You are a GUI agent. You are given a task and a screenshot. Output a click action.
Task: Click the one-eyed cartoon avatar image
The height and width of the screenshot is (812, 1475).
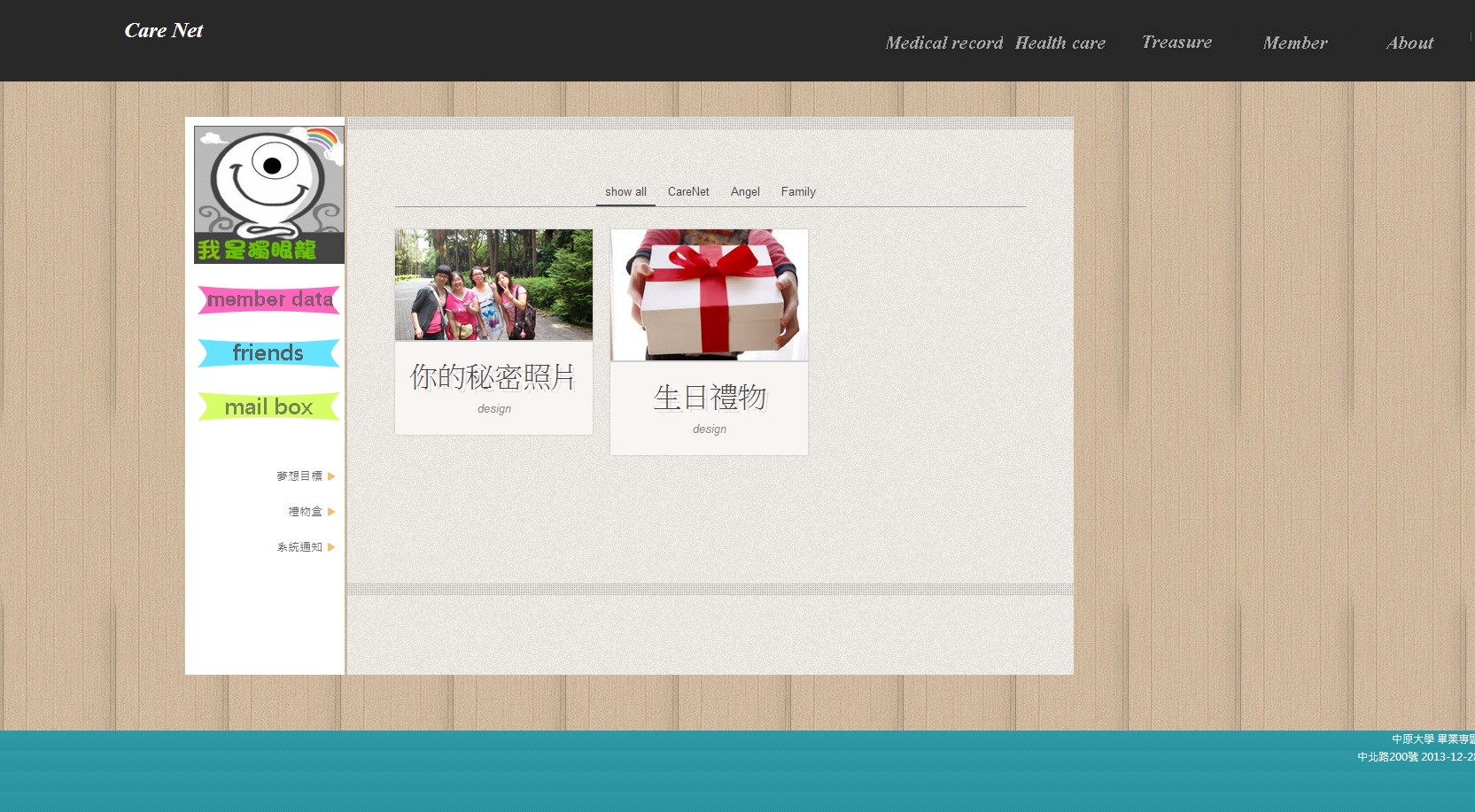269,194
